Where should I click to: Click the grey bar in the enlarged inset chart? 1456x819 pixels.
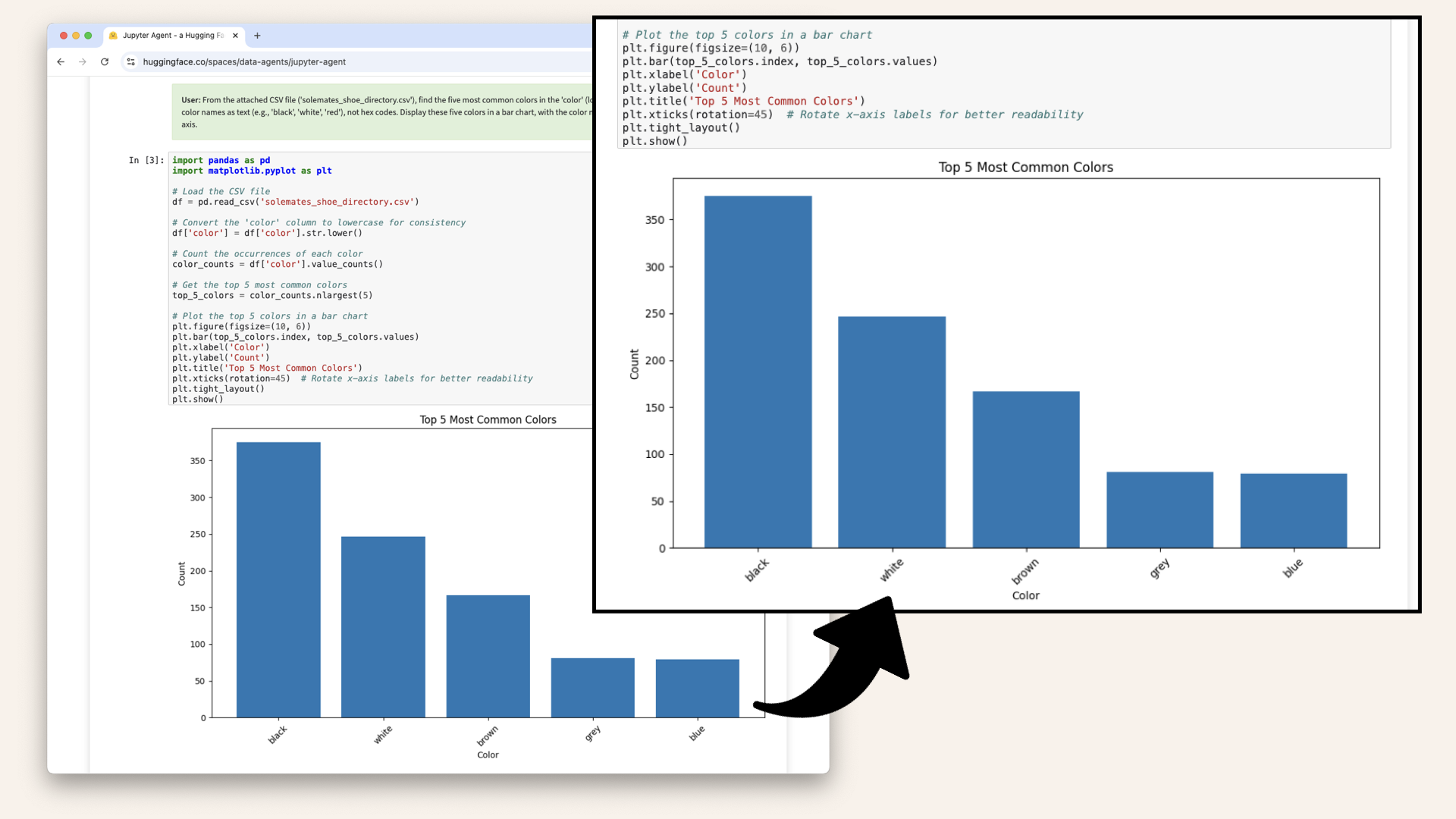pos(1159,510)
